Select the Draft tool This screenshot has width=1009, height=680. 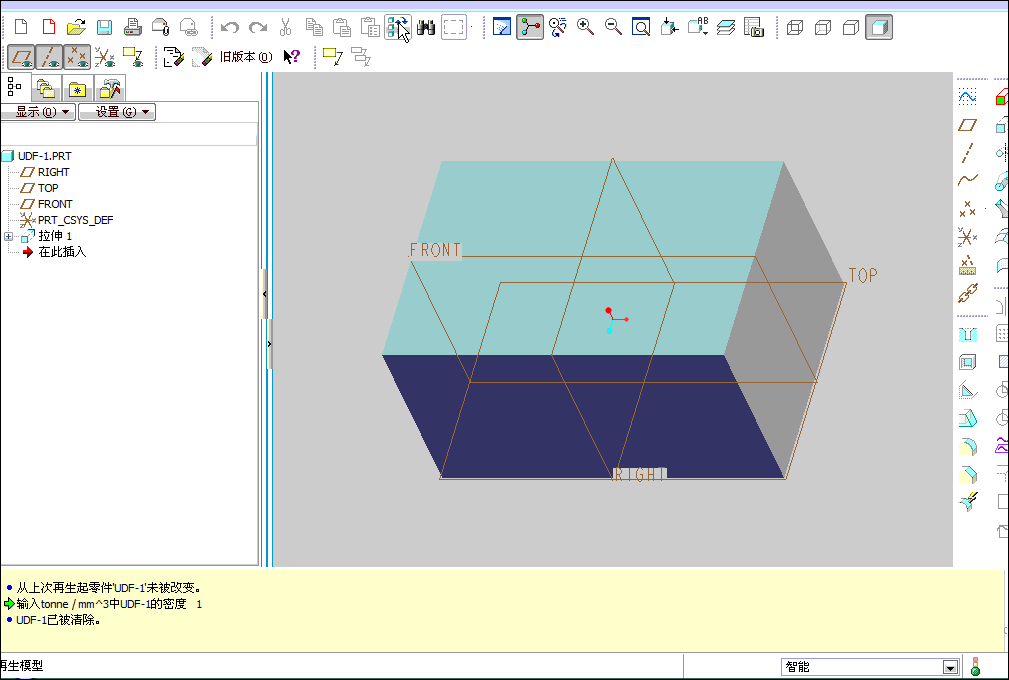[x=967, y=419]
